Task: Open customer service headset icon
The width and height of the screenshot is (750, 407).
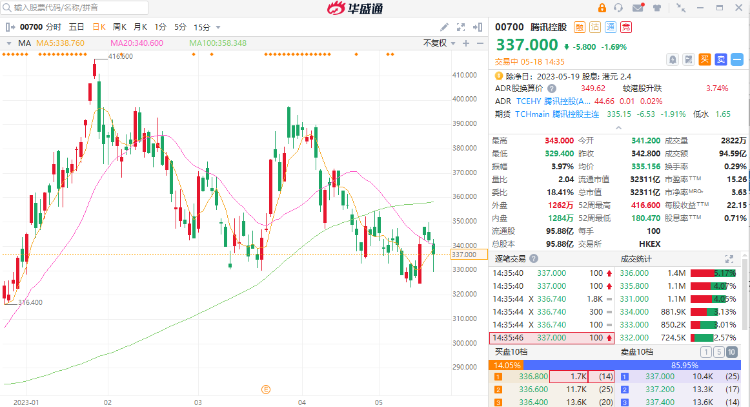Action: 618,8
